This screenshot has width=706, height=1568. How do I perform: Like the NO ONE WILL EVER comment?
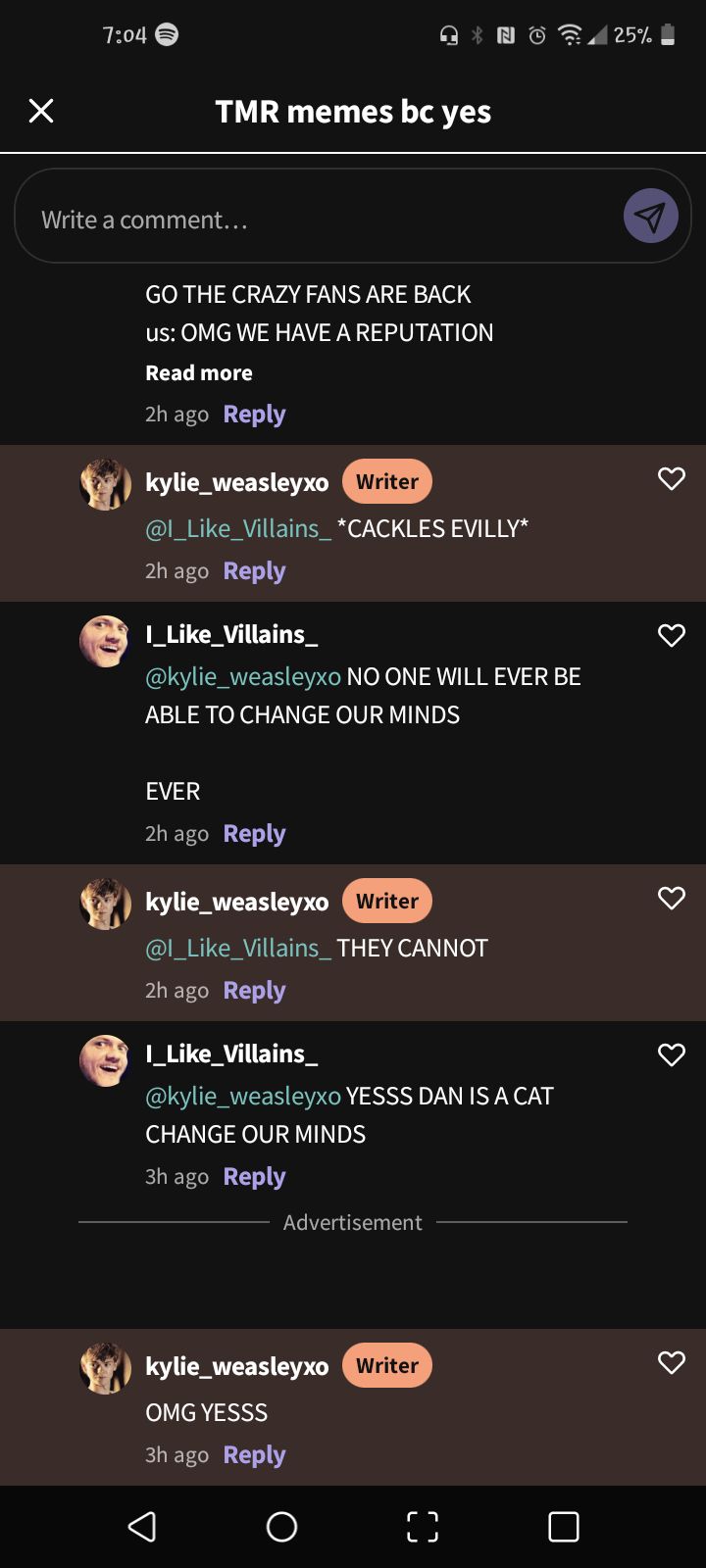click(672, 635)
